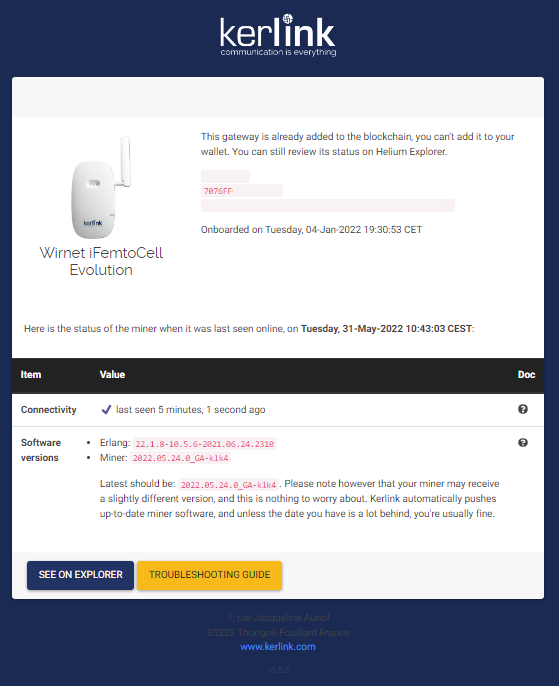The height and width of the screenshot is (686, 559).
Task: Click the Kerlink logo at top
Action: coord(278,35)
